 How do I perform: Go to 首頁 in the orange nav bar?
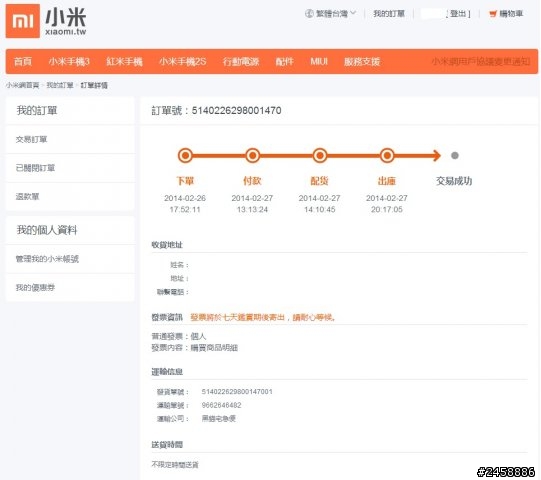(x=23, y=62)
